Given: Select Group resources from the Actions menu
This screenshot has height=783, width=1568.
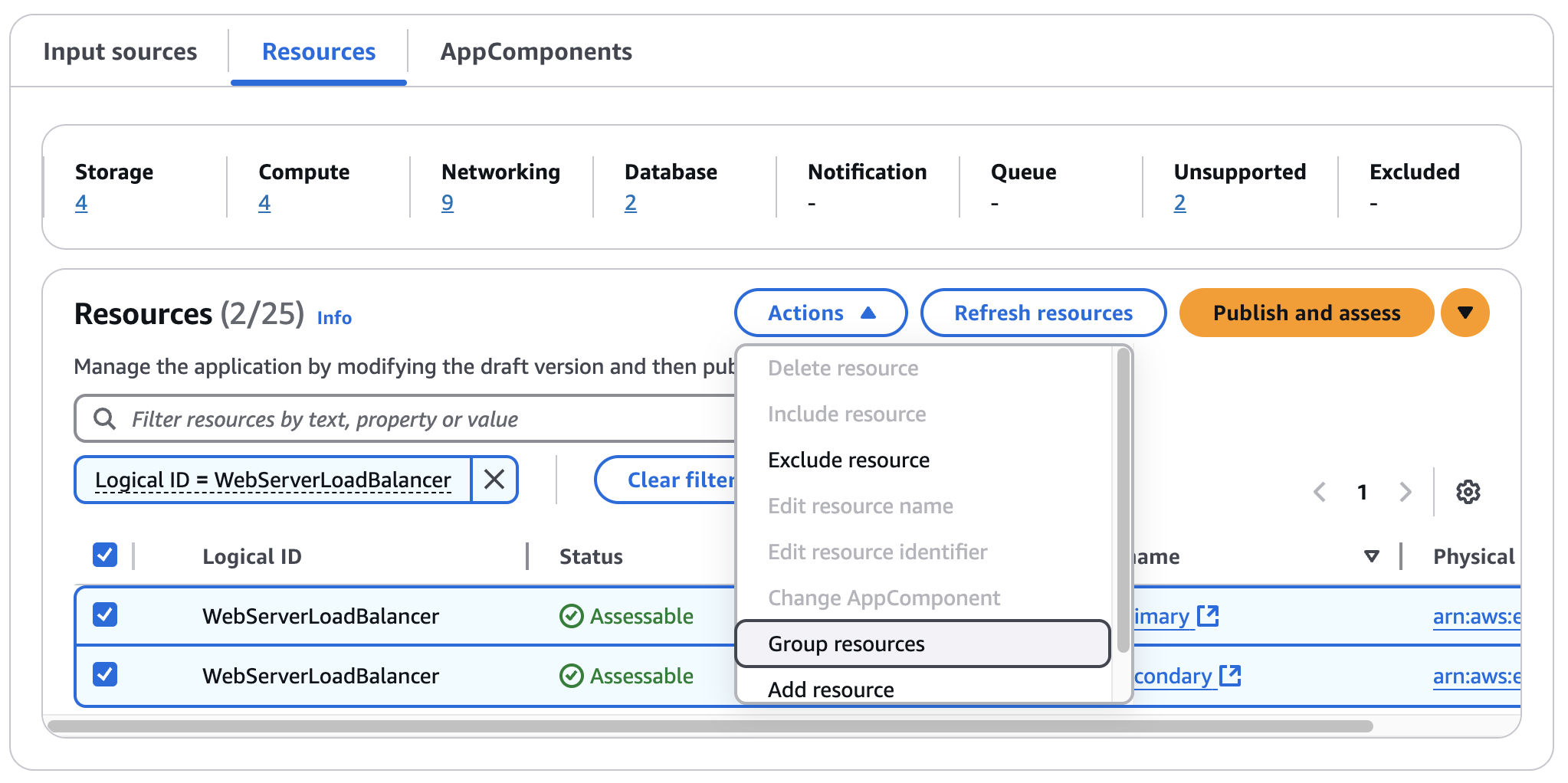Looking at the screenshot, I should 845,644.
